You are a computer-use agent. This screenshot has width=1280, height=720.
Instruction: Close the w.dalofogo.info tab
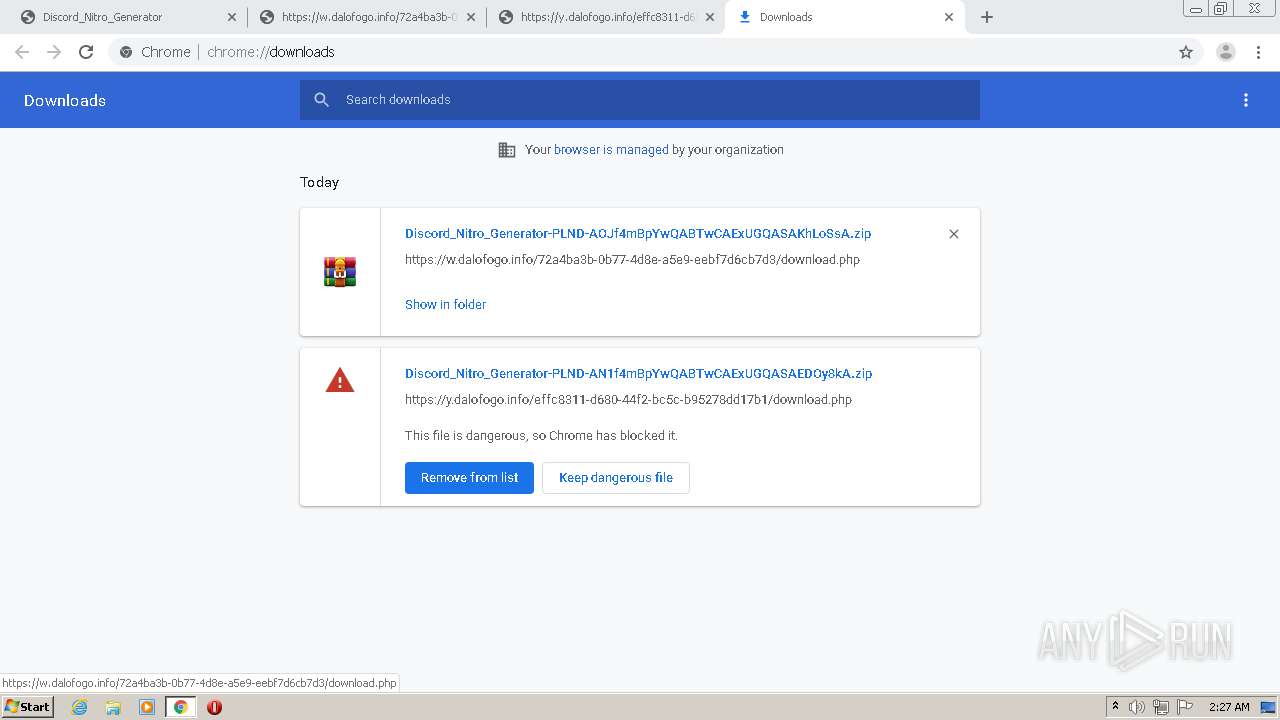(x=470, y=17)
